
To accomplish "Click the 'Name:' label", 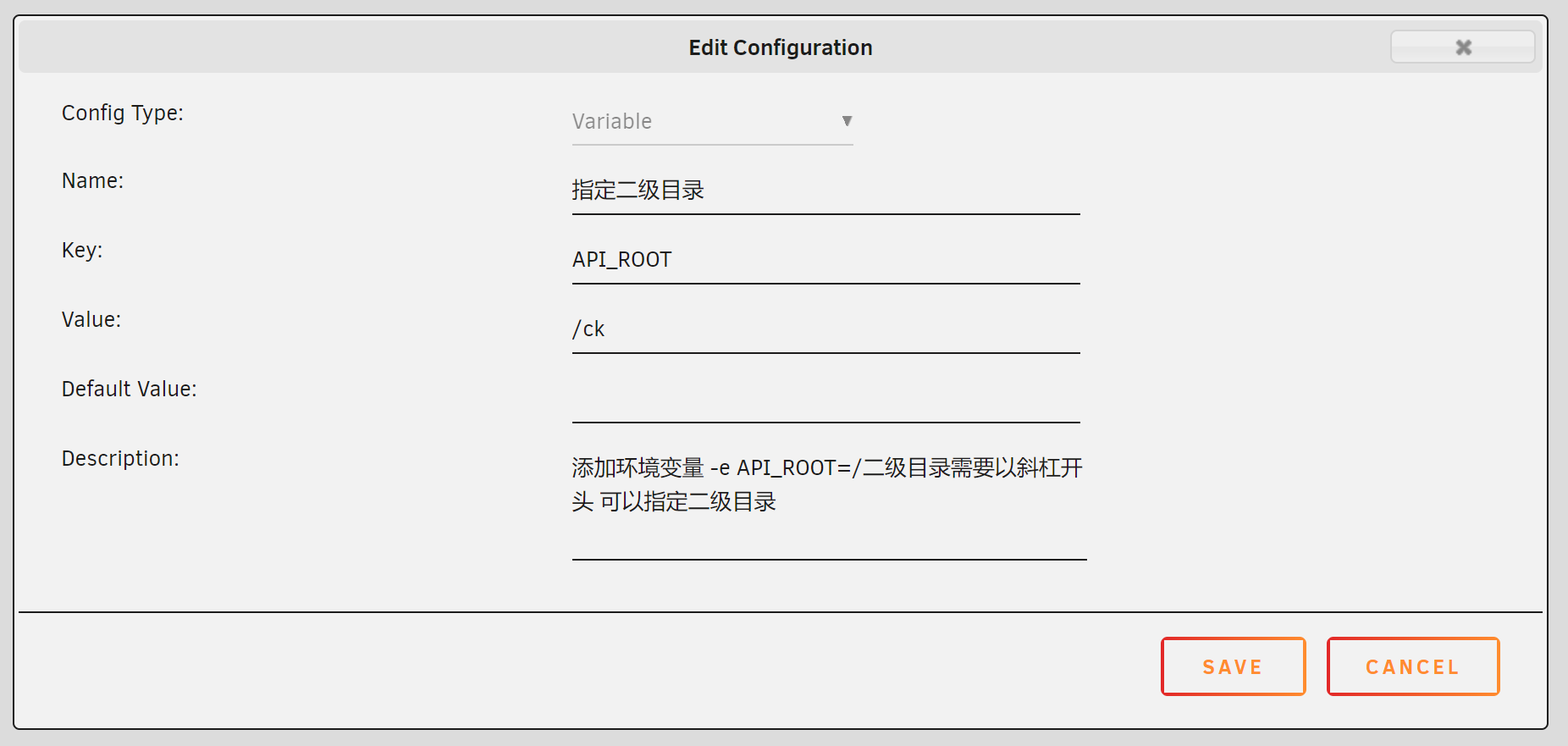I will [x=92, y=181].
